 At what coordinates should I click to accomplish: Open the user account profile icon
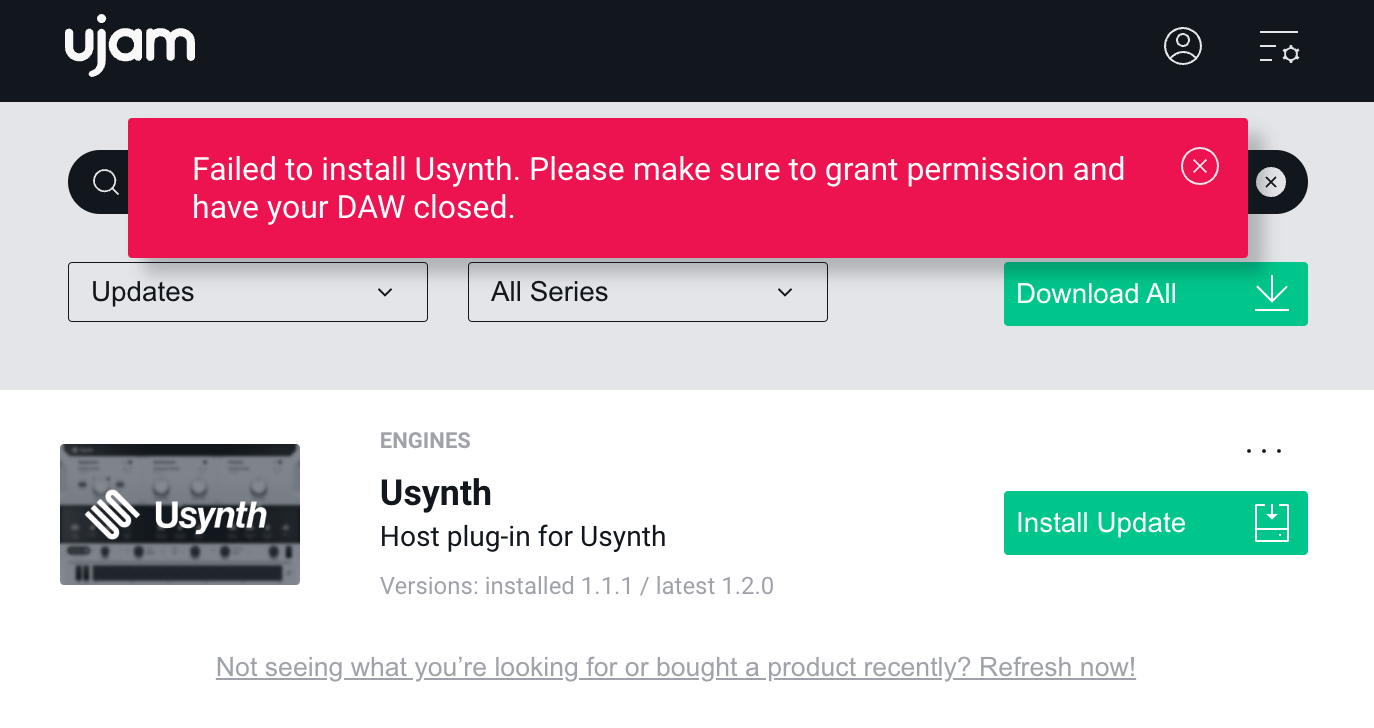pyautogui.click(x=1182, y=47)
